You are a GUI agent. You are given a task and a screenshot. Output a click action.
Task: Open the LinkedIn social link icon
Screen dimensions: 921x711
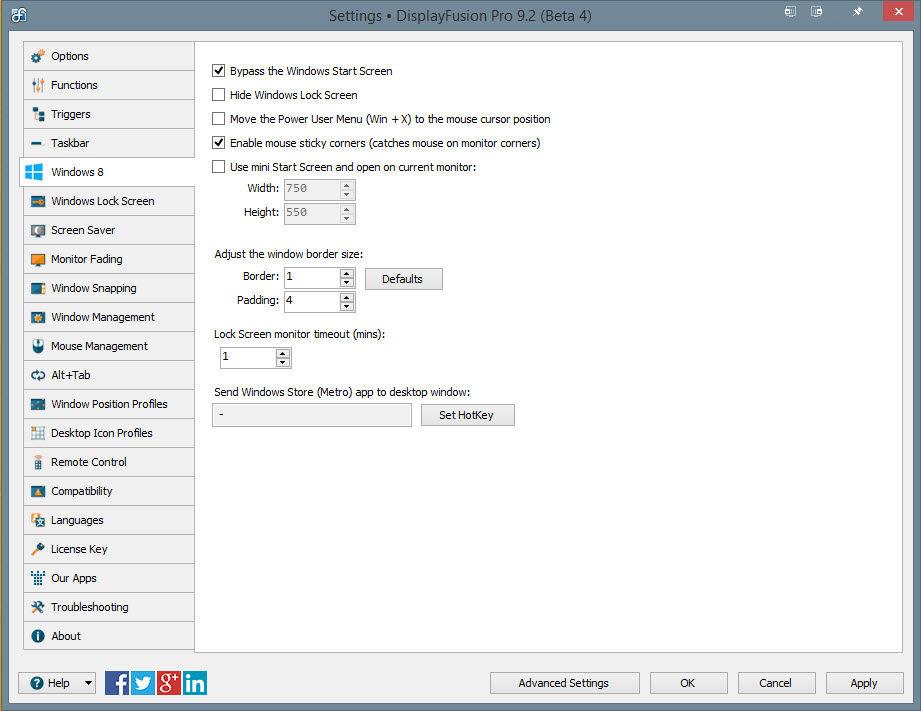point(194,683)
